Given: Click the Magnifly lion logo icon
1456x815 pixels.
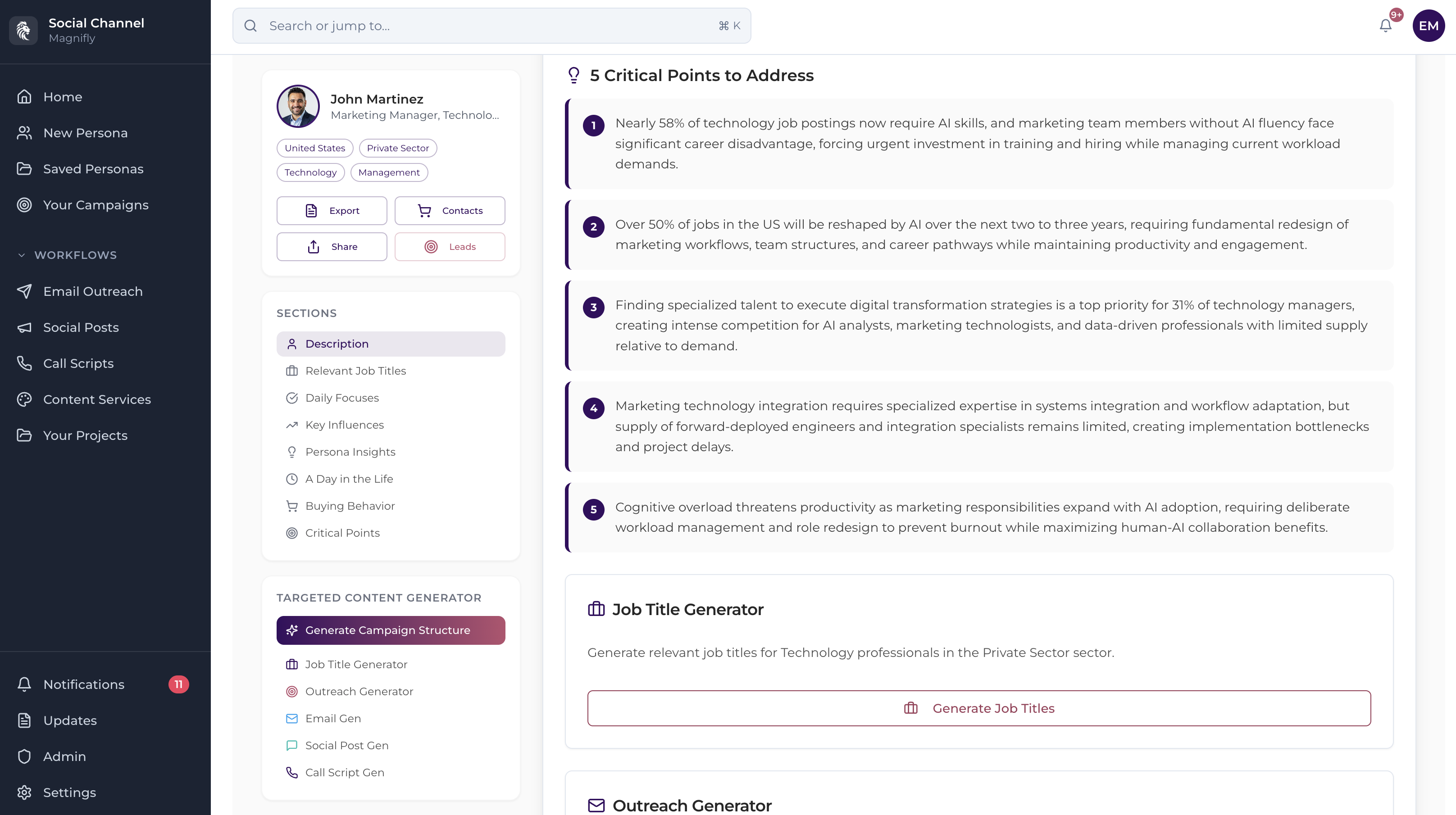Looking at the screenshot, I should 23,31.
